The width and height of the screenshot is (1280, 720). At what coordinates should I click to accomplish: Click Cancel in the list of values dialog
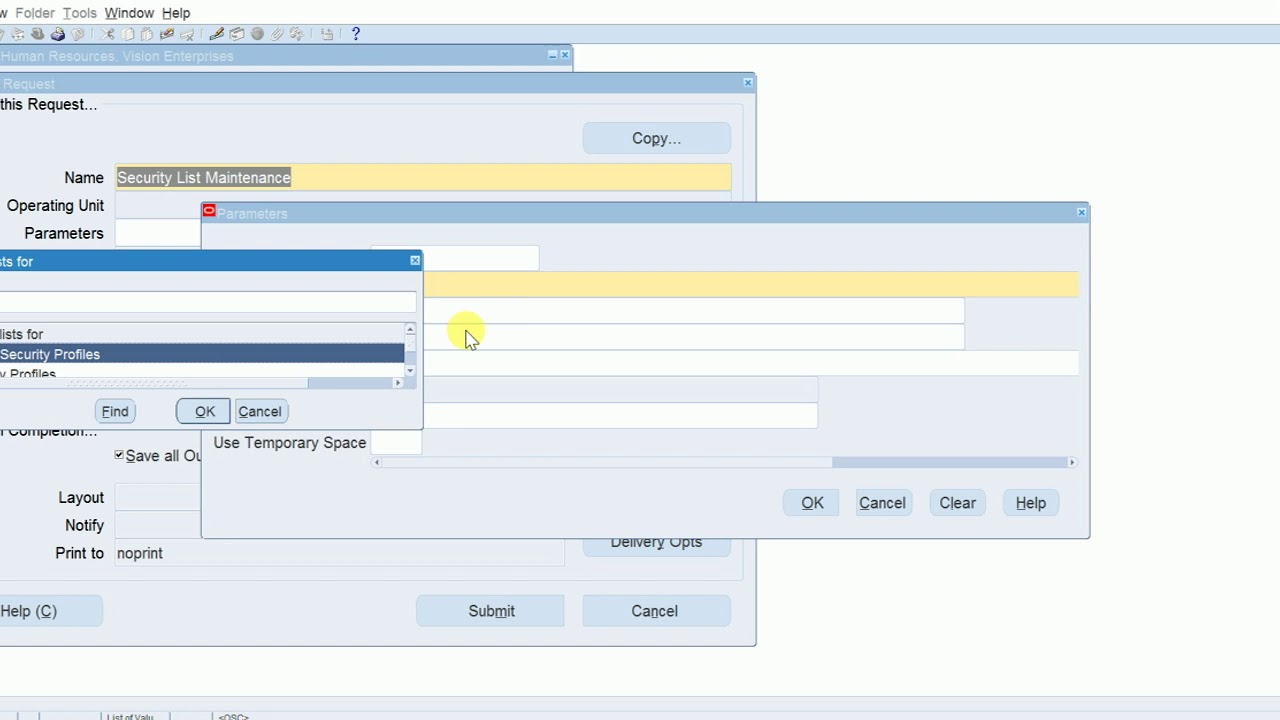point(260,411)
